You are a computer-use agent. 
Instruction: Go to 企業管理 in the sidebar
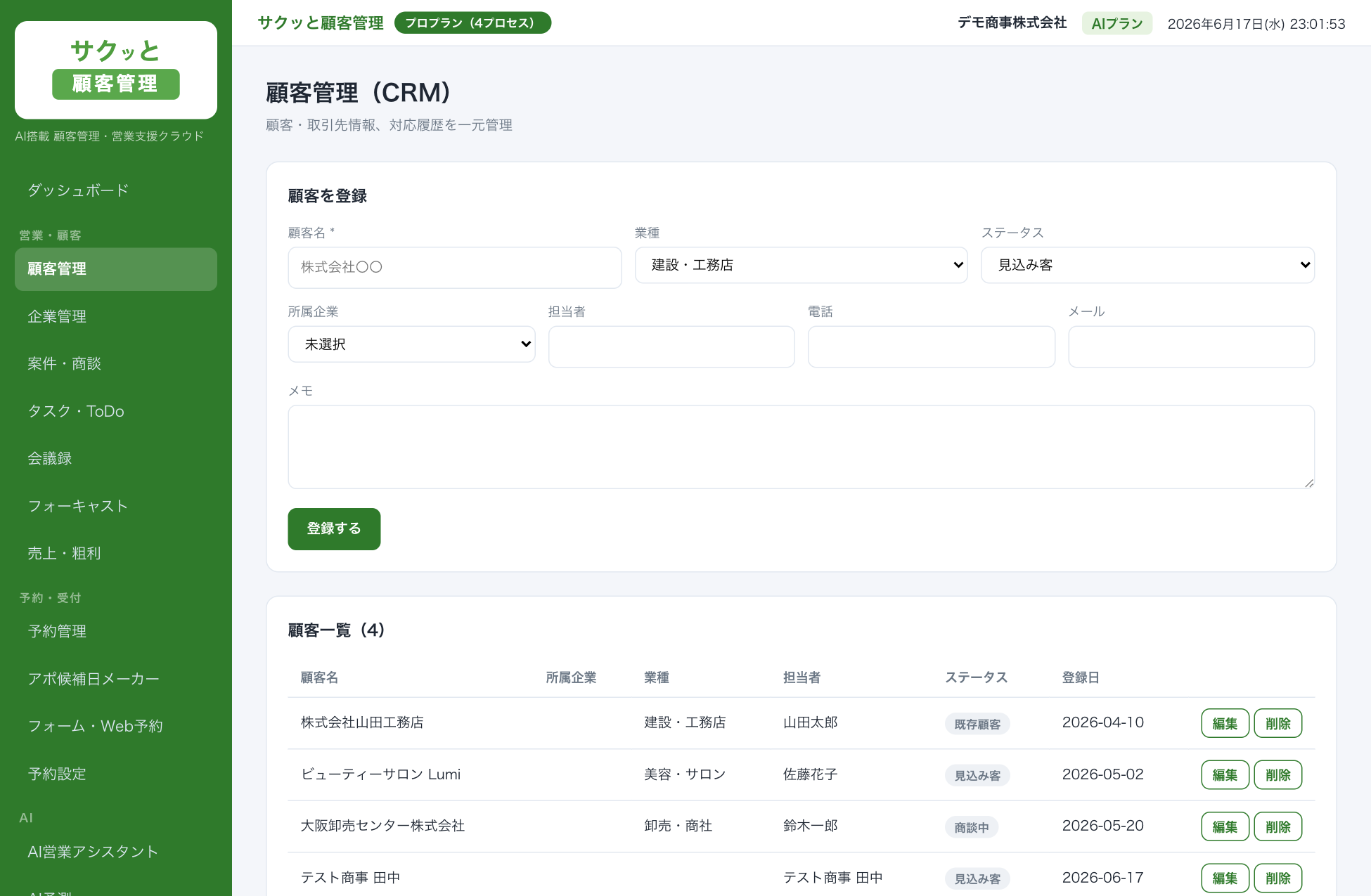pos(116,316)
